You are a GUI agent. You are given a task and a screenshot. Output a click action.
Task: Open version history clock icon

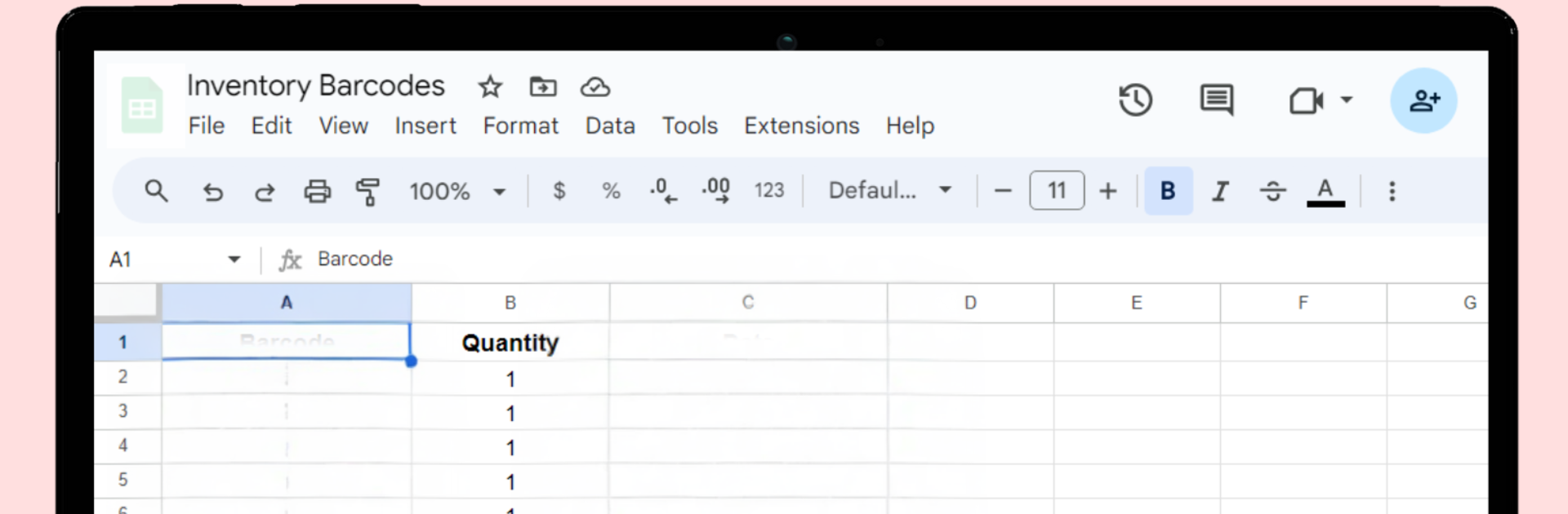pyautogui.click(x=1135, y=100)
